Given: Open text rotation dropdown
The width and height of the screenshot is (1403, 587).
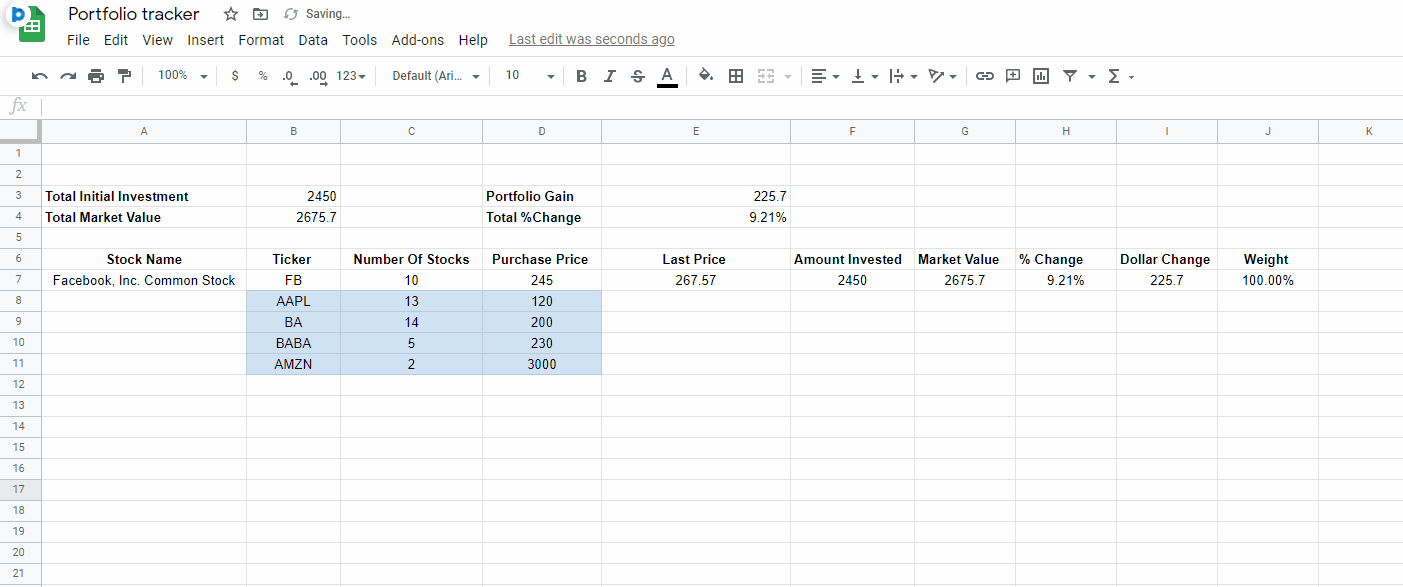Looking at the screenshot, I should point(942,76).
